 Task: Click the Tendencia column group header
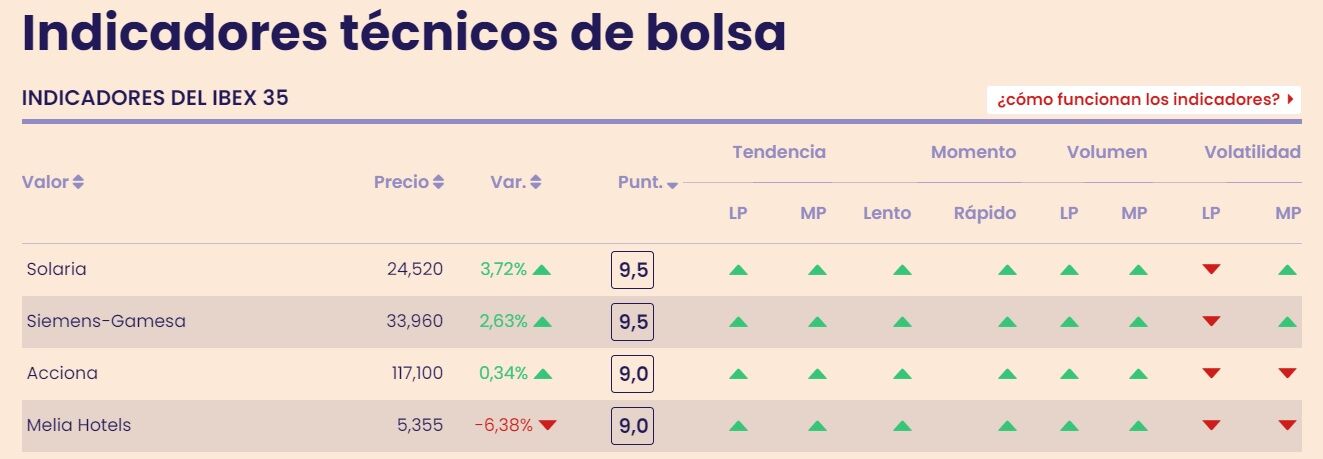(x=779, y=152)
